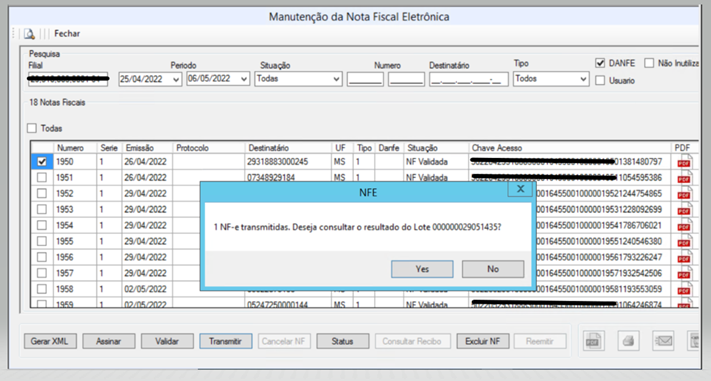Screen dimensions: 711x381
Task: Sort by the Destinatário column header
Action: click(x=288, y=148)
